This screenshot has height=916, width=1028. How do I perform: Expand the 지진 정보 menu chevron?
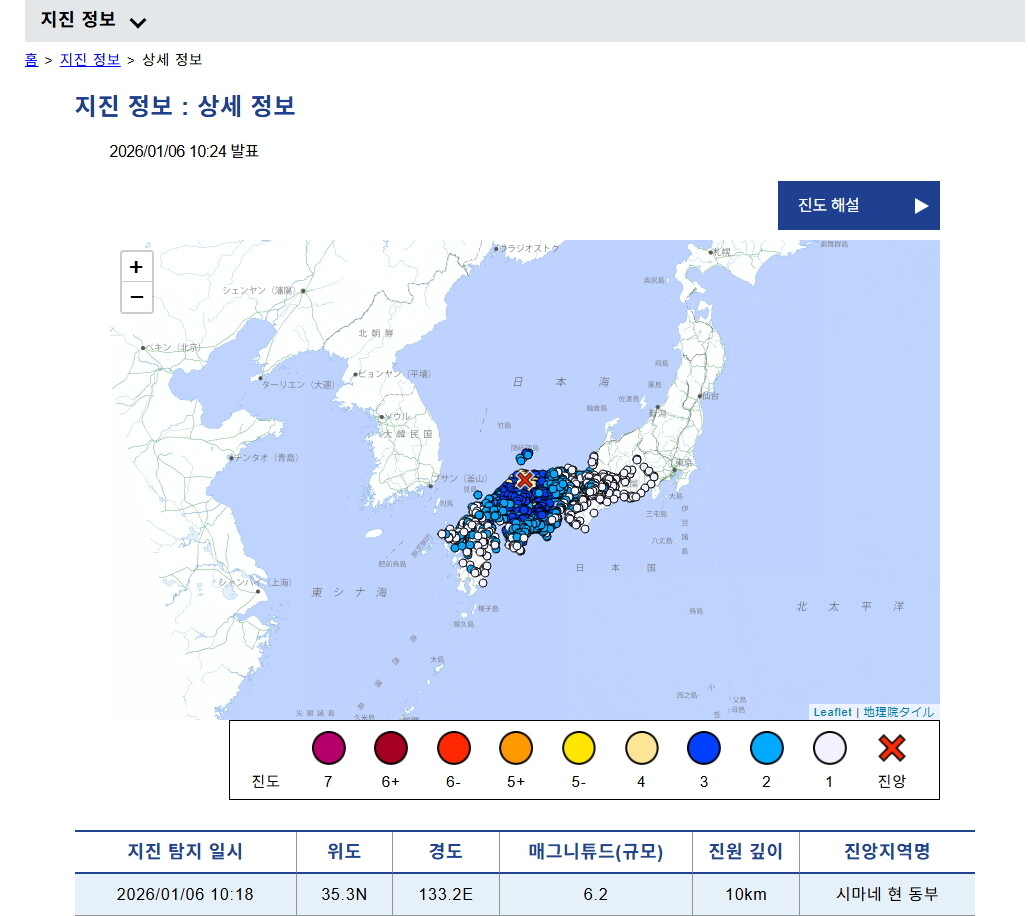(138, 23)
